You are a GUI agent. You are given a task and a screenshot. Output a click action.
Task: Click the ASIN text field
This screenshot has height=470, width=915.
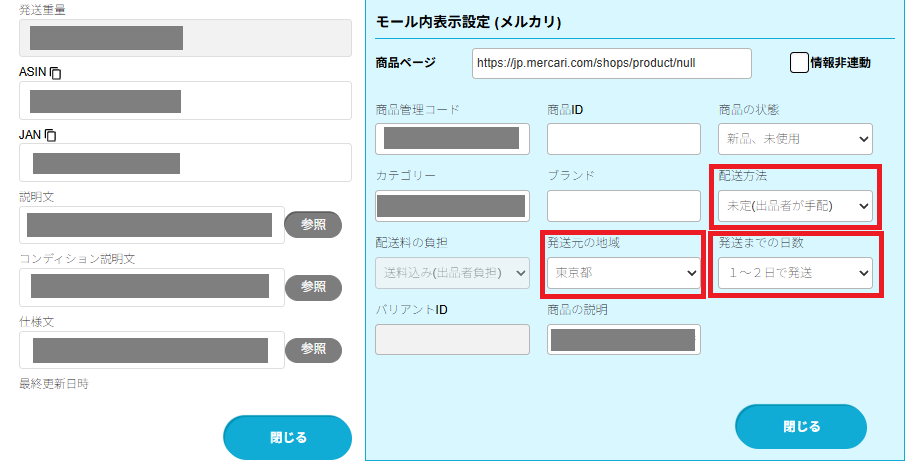(185, 101)
